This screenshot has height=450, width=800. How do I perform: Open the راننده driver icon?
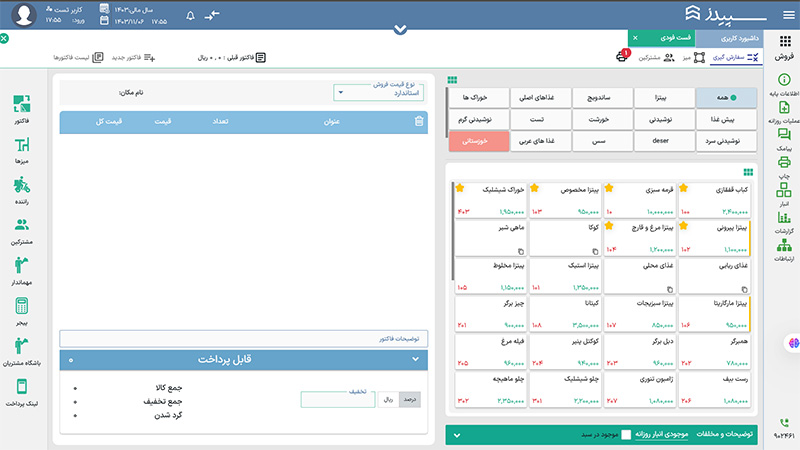click(x=21, y=185)
